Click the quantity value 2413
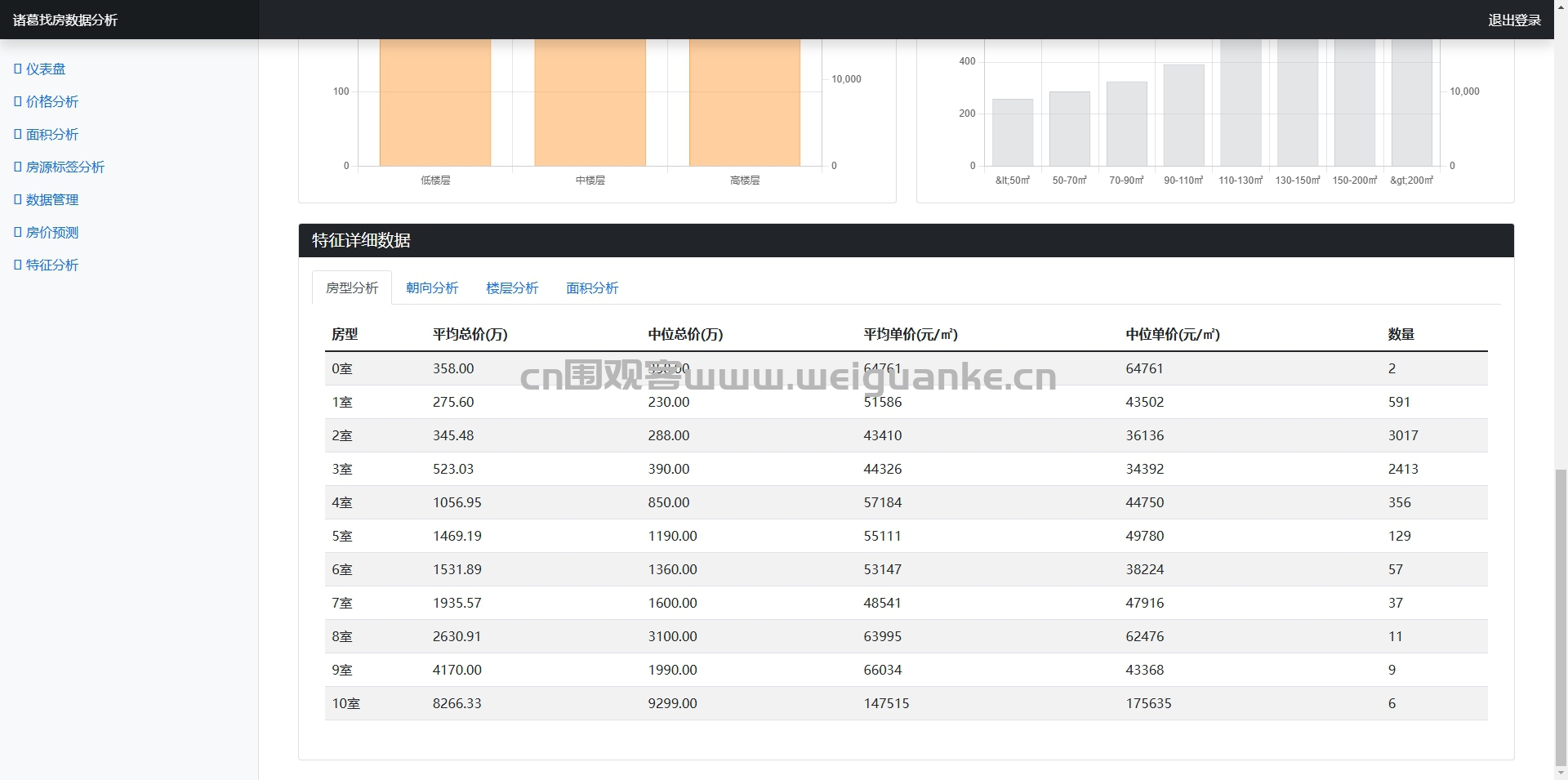 (x=1403, y=469)
